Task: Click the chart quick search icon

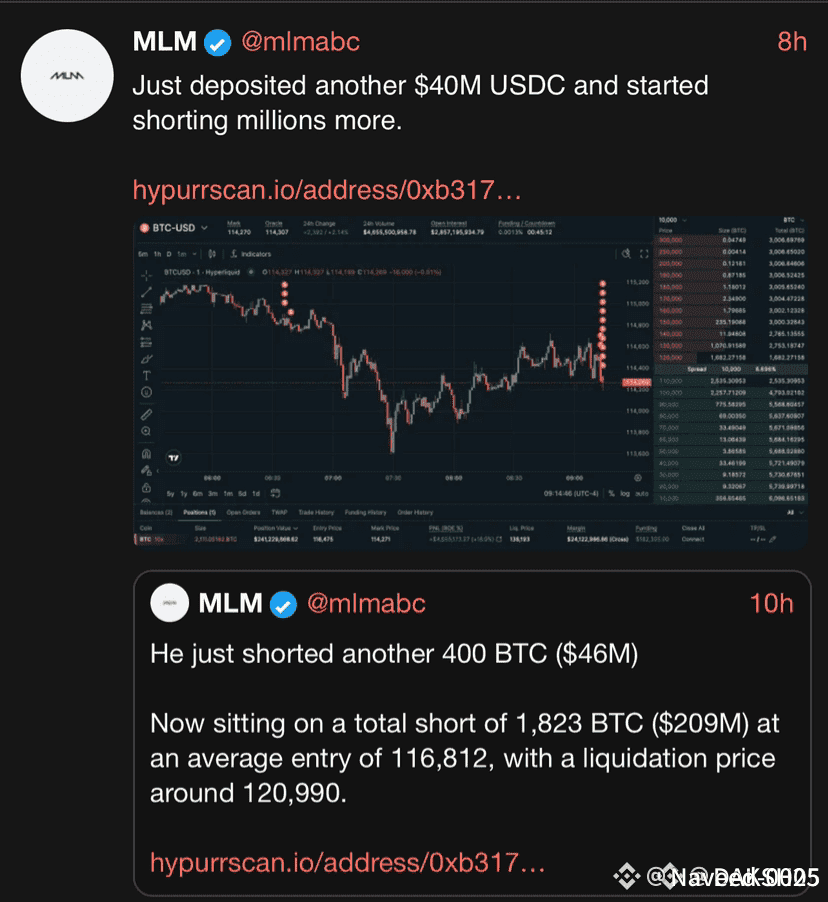Action: point(626,254)
